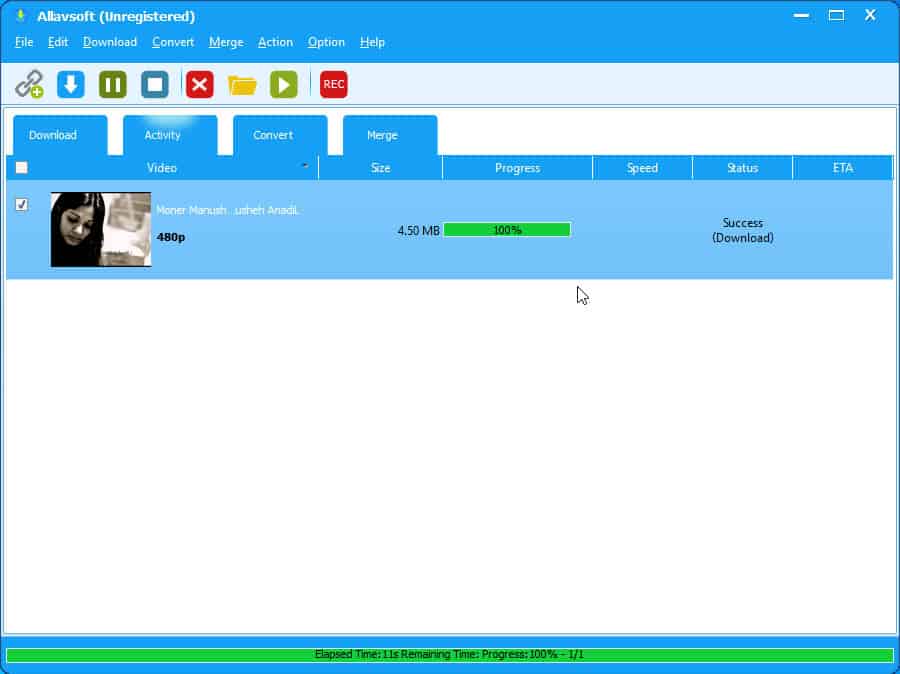Click the 100% green progress bar in row
Screen dimensions: 900x674
[x=507, y=230]
